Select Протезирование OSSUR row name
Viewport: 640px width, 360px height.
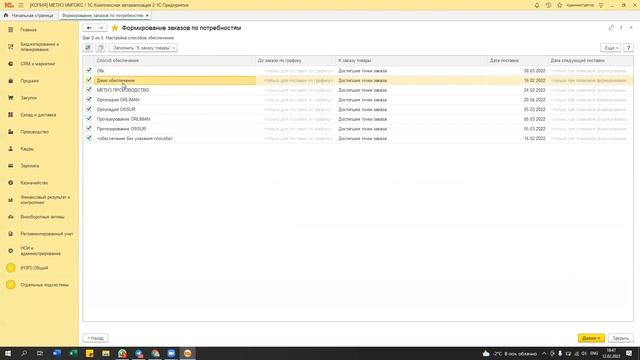[x=121, y=129]
